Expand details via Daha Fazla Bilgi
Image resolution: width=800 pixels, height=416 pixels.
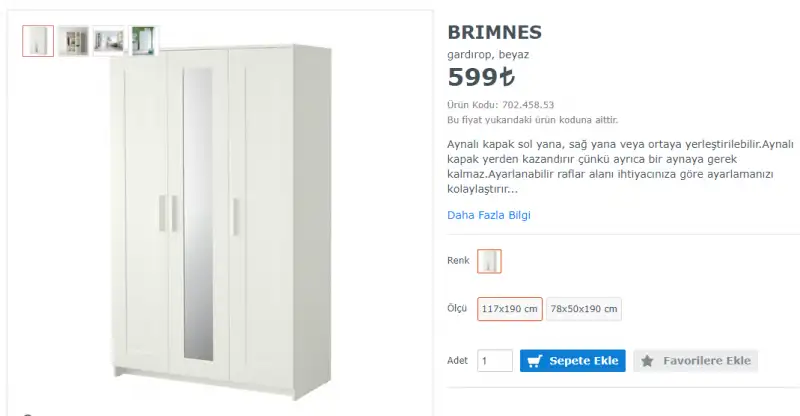(x=488, y=215)
